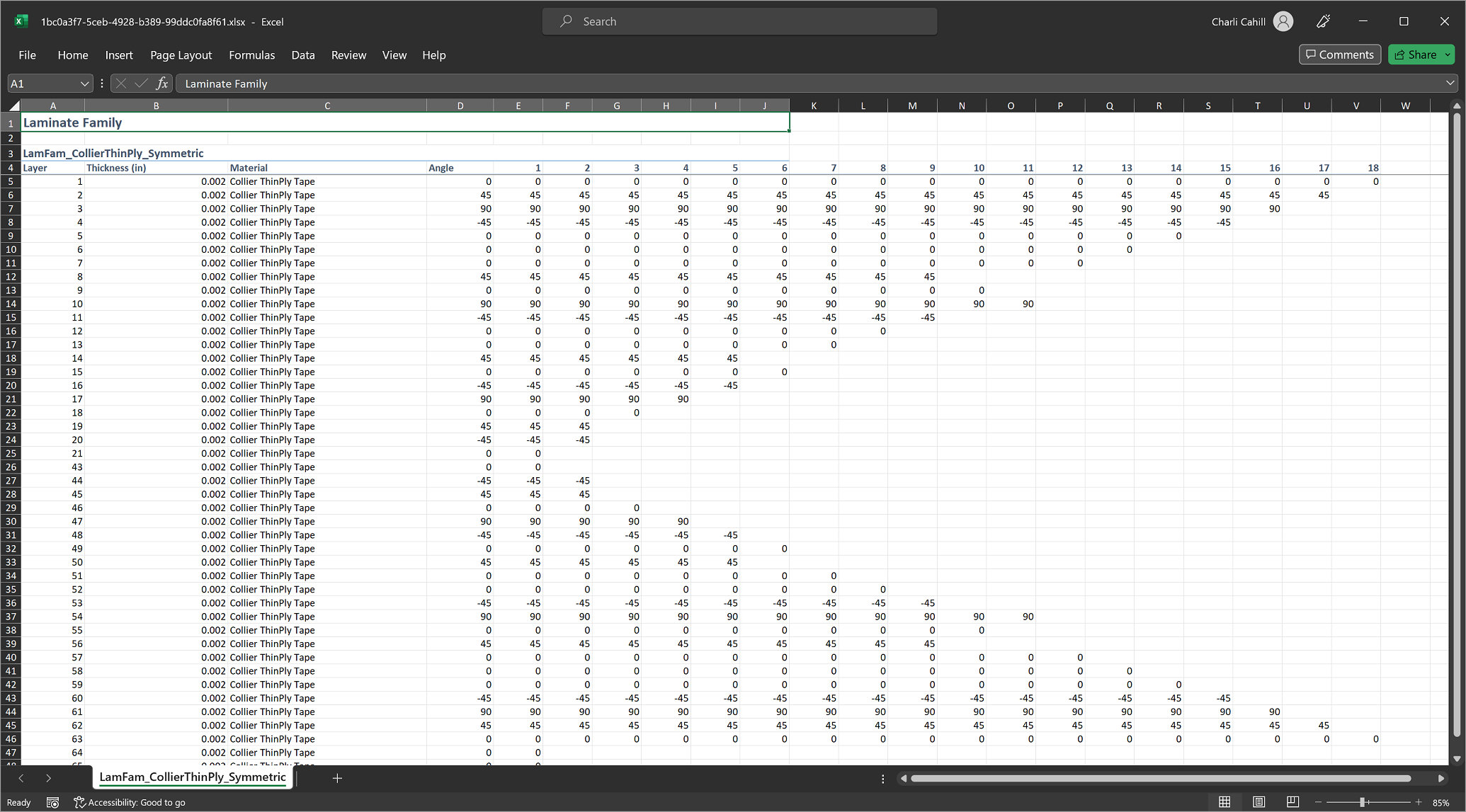Select row 4 header
This screenshot has width=1466, height=812.
pyautogui.click(x=11, y=168)
